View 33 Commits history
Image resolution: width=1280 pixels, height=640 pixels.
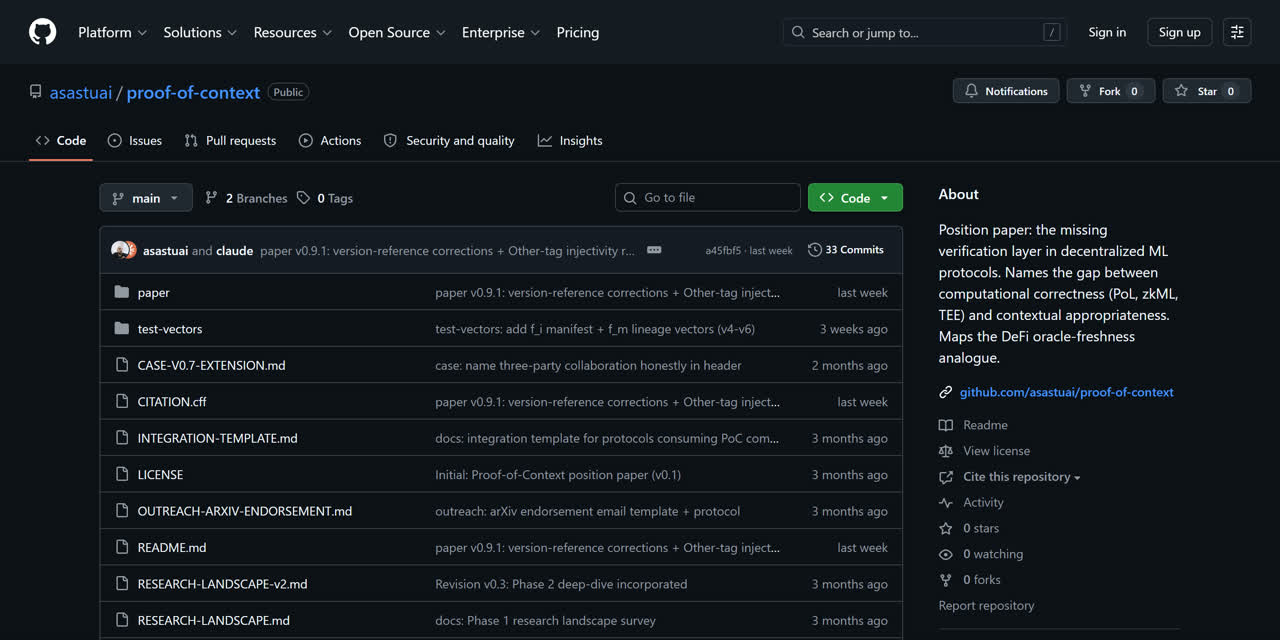click(x=846, y=250)
